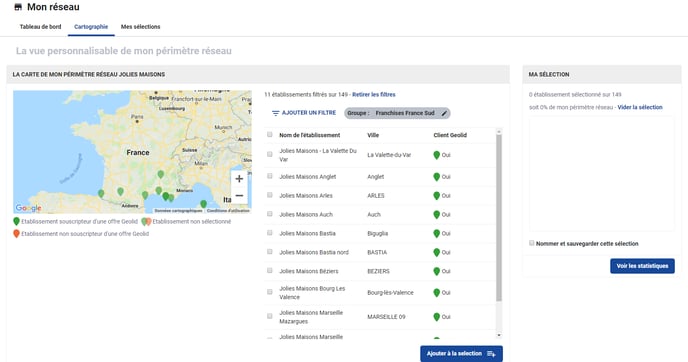The width and height of the screenshot is (688, 362).
Task: Enable Nommer et sauvegarder cette sélection
Action: (x=532, y=243)
